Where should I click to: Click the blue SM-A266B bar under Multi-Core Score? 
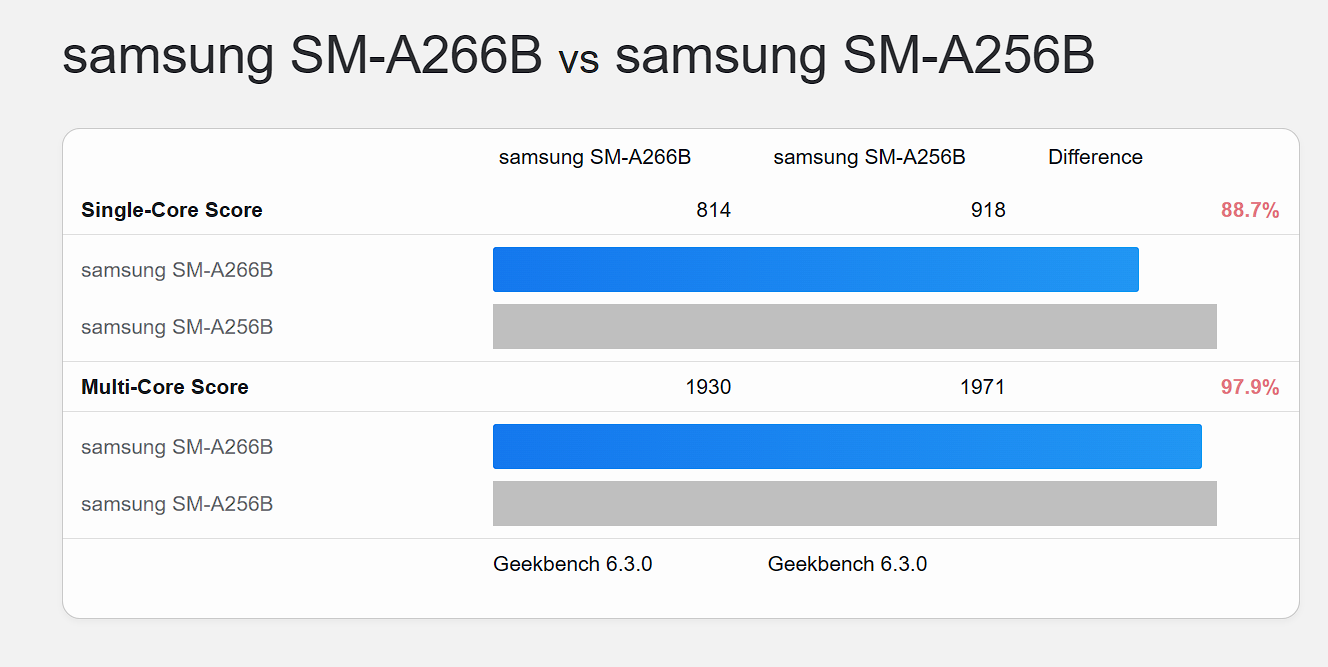[x=847, y=447]
